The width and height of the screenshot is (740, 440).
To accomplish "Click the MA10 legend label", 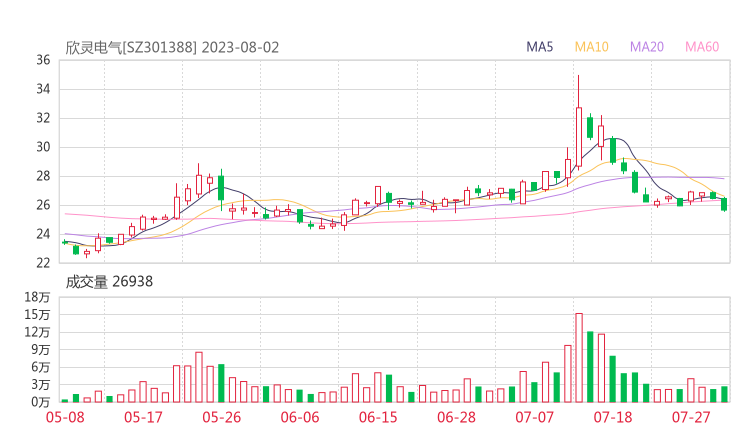I will point(591,47).
